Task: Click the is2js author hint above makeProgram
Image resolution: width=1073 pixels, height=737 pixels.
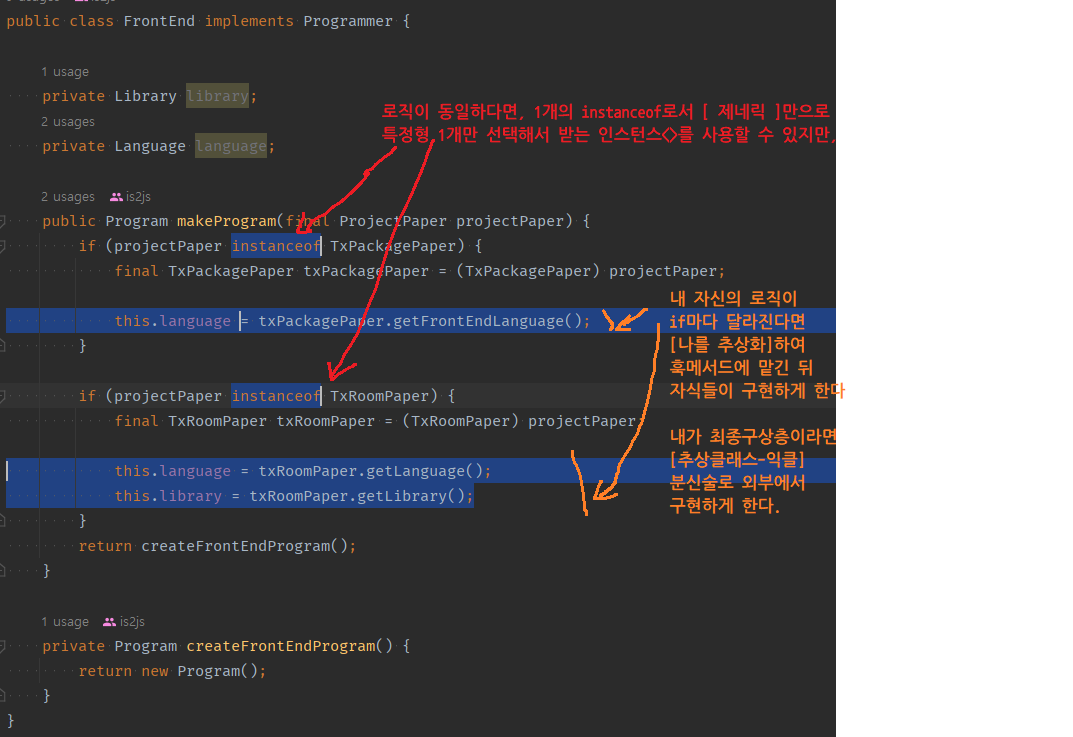Action: coord(138,197)
